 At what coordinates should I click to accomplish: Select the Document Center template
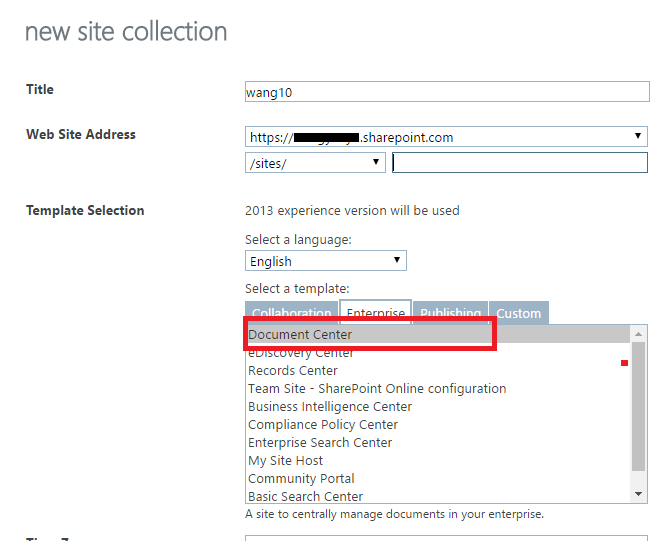pos(438,334)
